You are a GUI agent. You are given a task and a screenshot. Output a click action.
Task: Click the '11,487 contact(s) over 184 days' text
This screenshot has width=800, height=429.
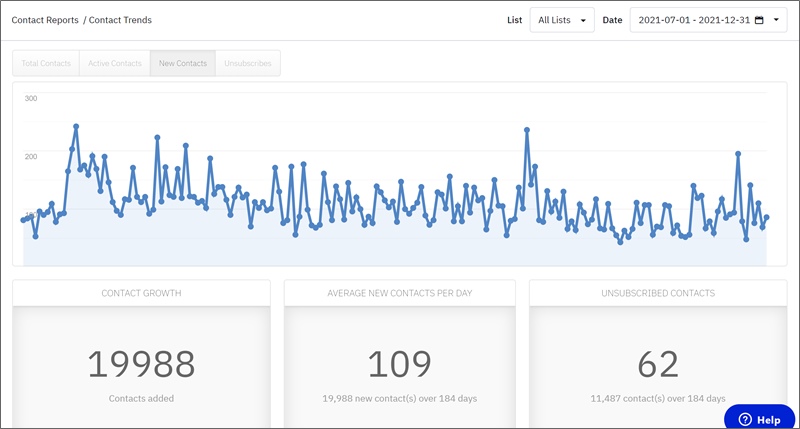(658, 398)
